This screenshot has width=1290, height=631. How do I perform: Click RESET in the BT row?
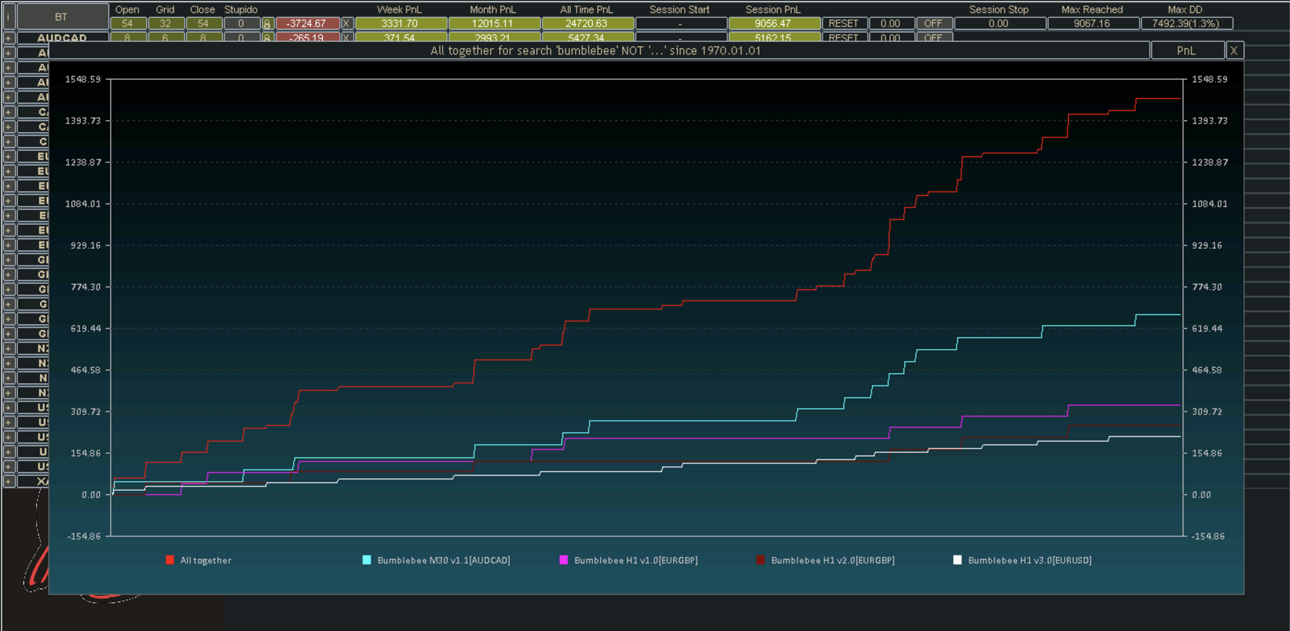click(x=844, y=23)
